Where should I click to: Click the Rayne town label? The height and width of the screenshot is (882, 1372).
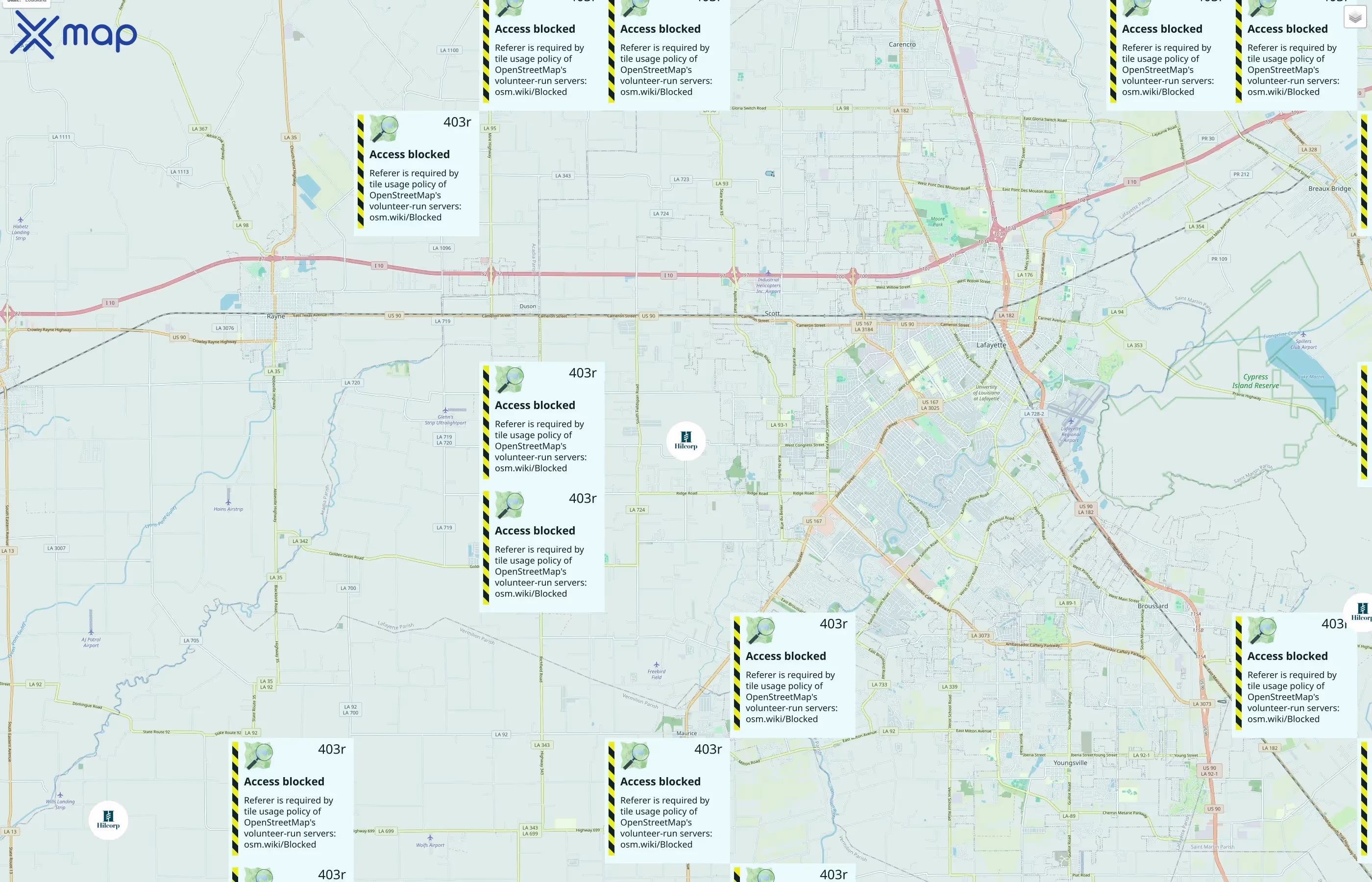276,316
